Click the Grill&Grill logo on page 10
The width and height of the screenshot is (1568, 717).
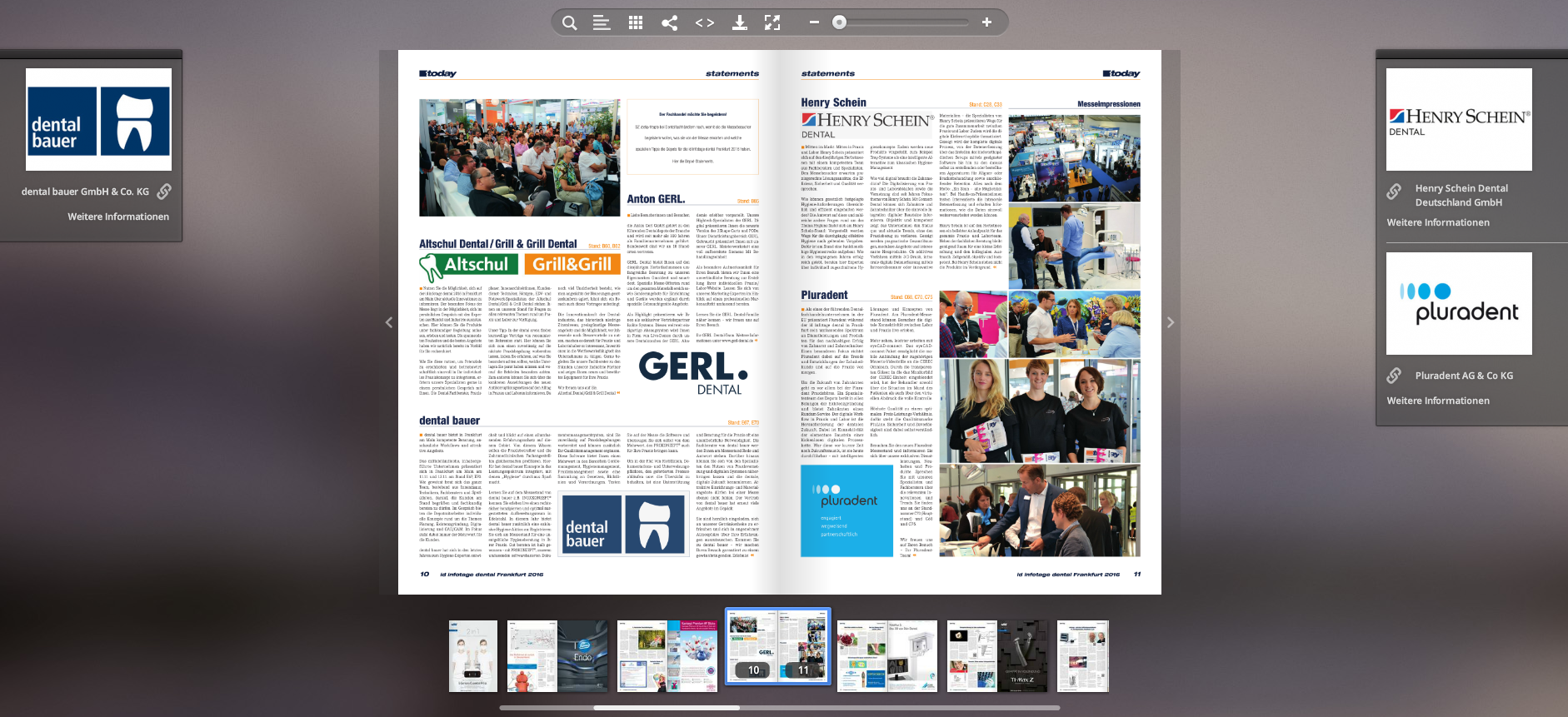572,264
